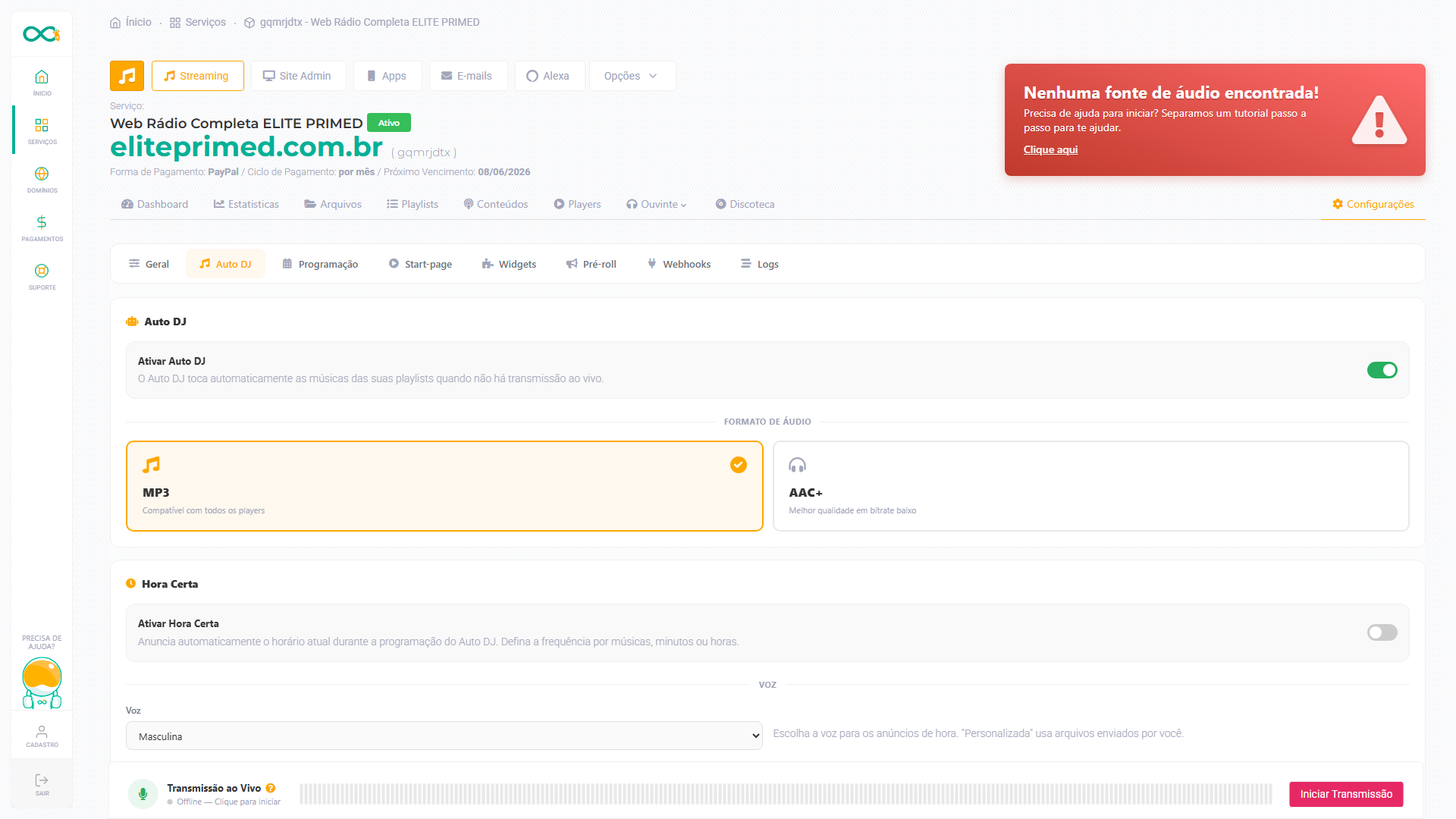Screen dimensions: 1456x819
Task: Click the Webhooks plug icon
Action: pos(651,263)
